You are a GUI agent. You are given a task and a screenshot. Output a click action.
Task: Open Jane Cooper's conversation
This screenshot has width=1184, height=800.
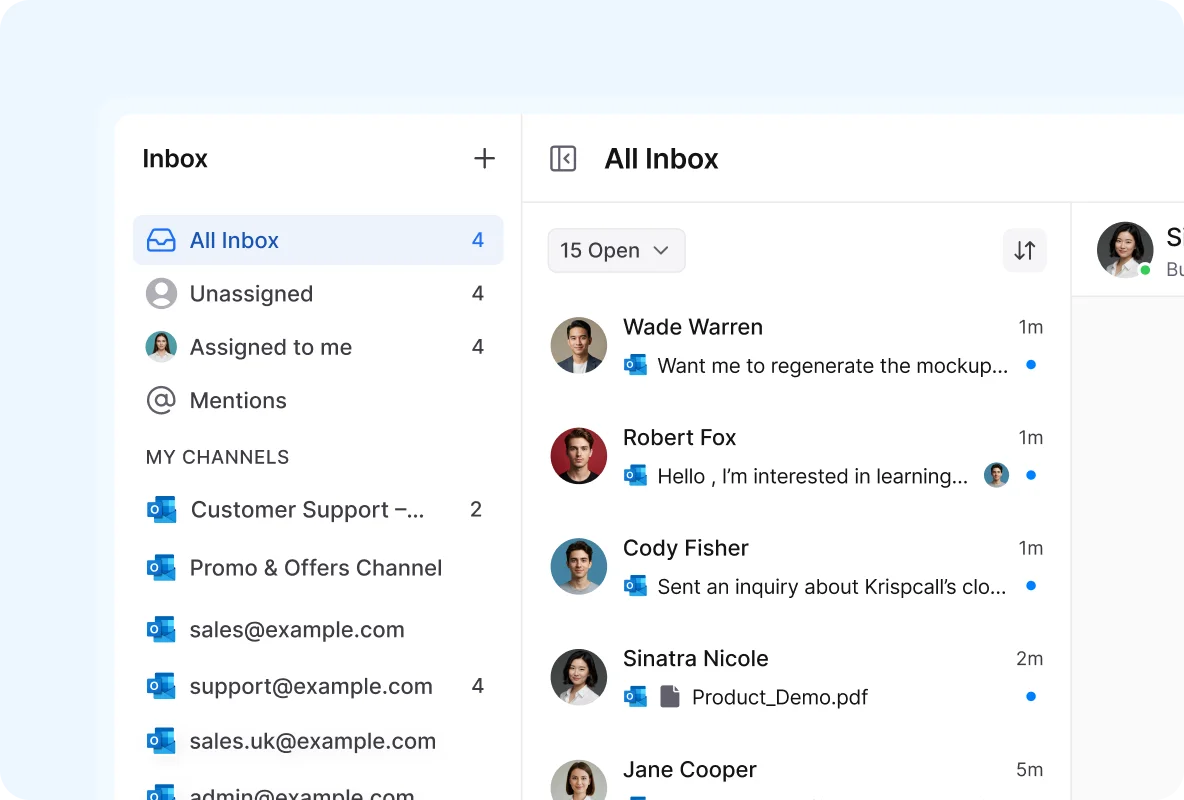(797, 778)
